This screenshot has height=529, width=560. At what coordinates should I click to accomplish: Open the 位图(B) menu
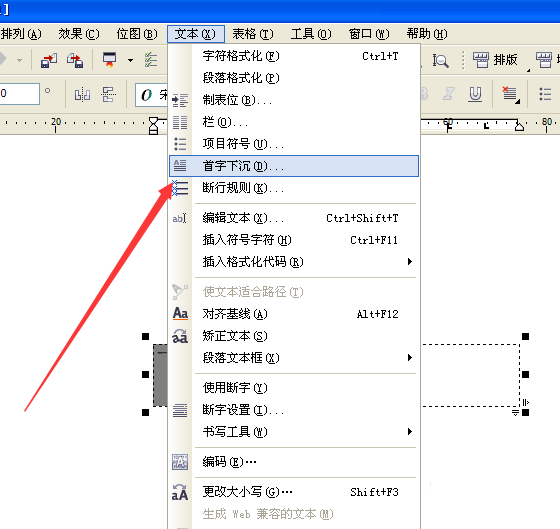coord(137,34)
